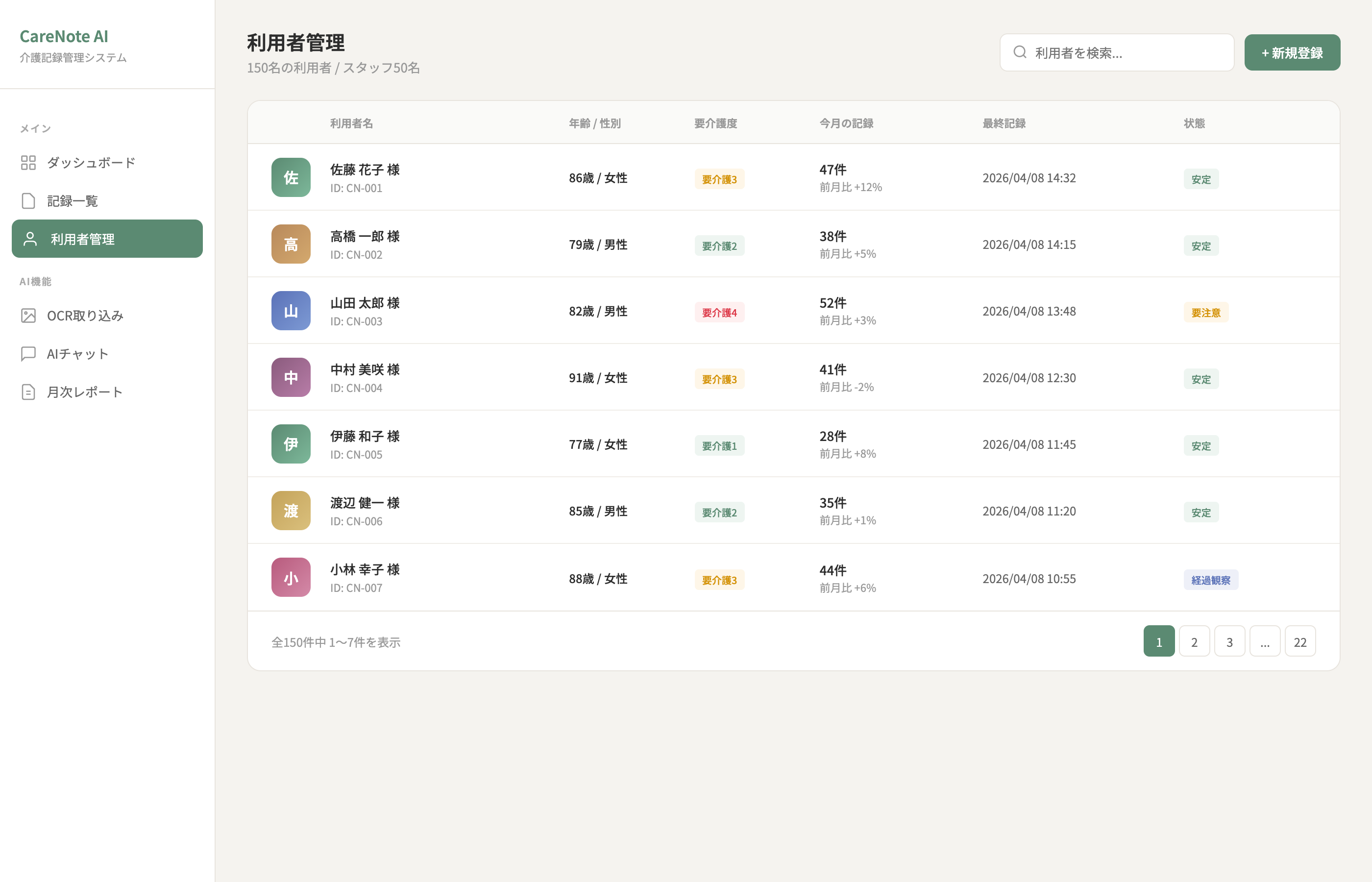
Task: Click the magnifier icon in search box
Action: [x=1020, y=53]
